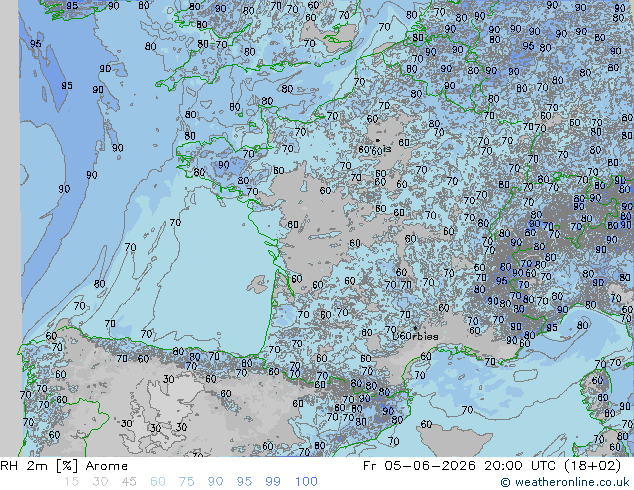634x490 pixels.
Task: Choose the 90 legend color label
Action: pyautogui.click(x=216, y=482)
